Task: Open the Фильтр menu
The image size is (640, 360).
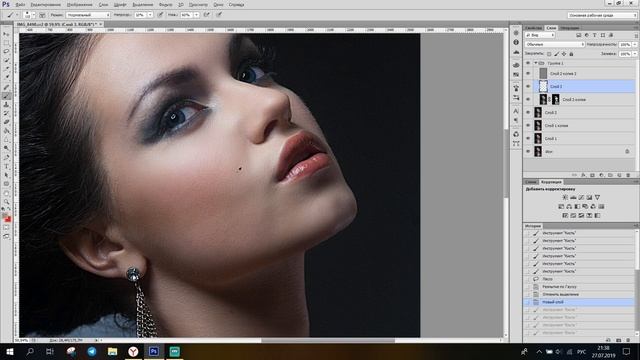Action: (x=165, y=4)
